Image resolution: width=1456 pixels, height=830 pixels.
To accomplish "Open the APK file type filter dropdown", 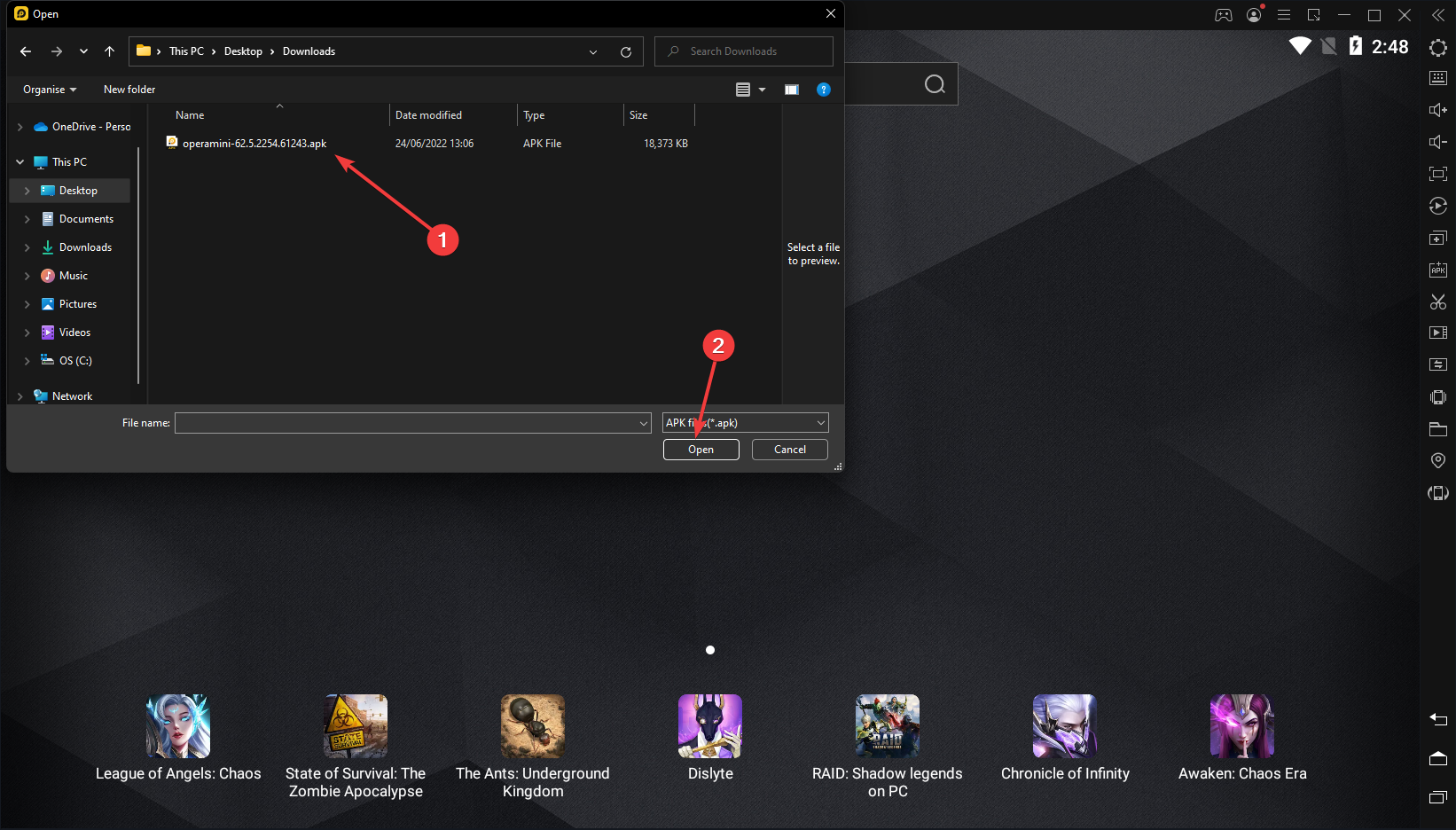I will tap(746, 423).
